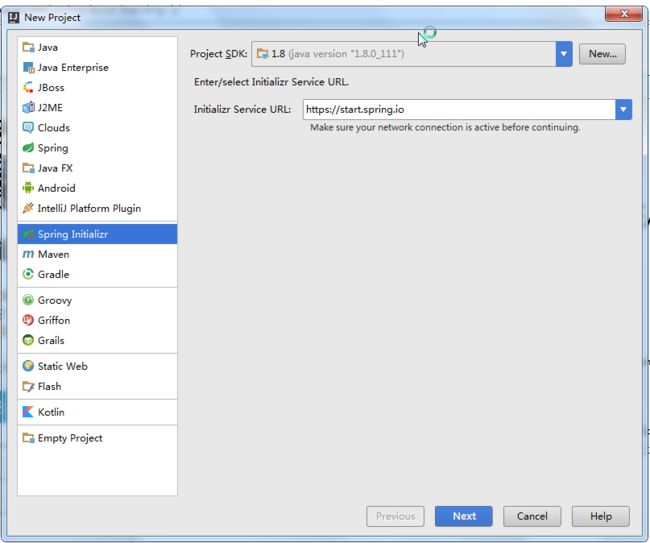
Task: Click the Java Enterprise icon
Action: pyautogui.click(x=28, y=67)
